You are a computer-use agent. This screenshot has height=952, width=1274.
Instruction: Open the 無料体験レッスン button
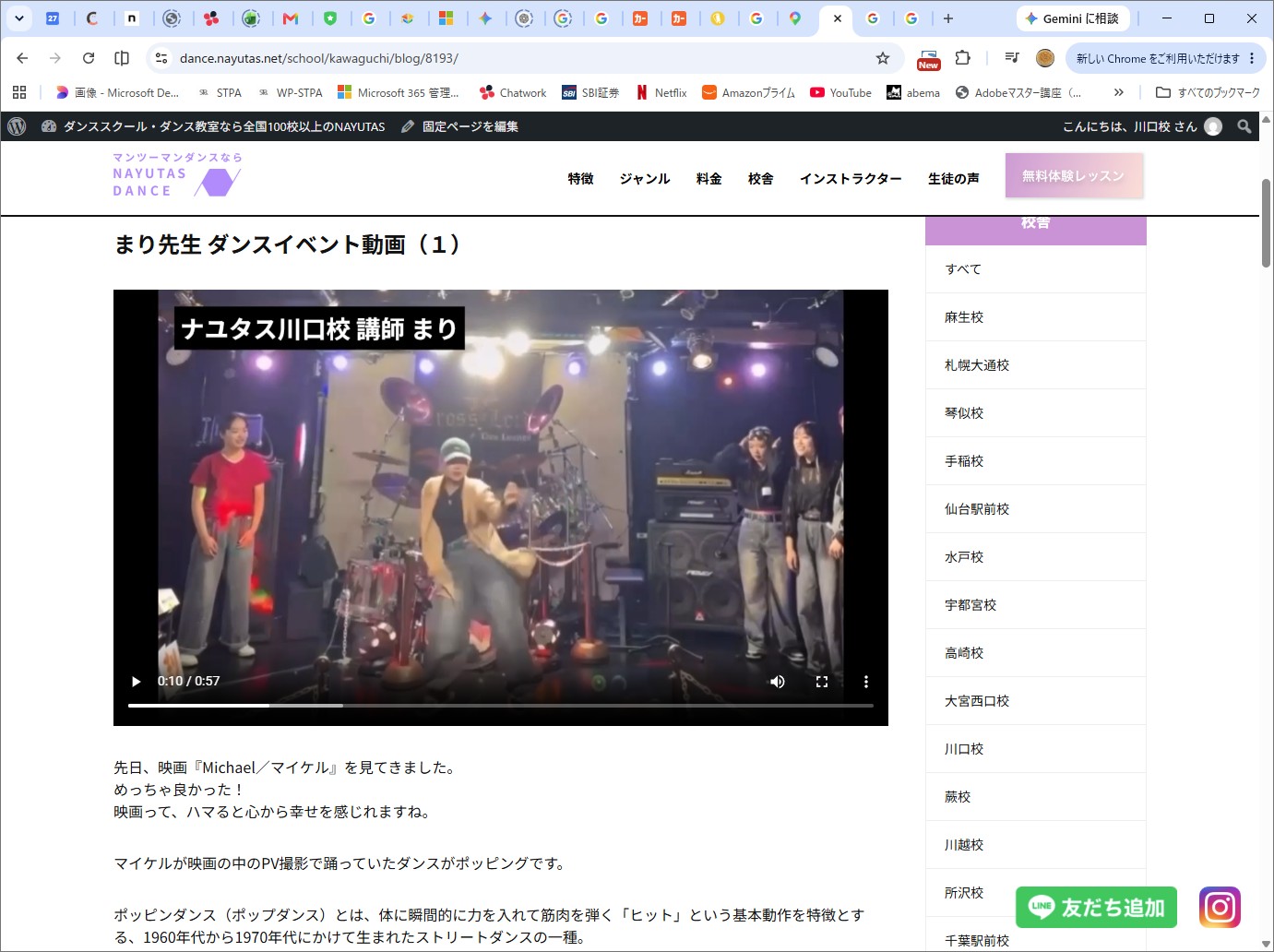(1074, 175)
